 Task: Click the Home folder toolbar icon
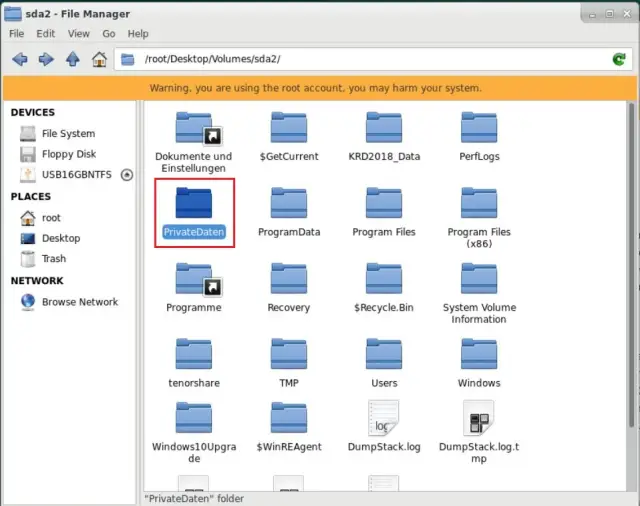point(99,60)
